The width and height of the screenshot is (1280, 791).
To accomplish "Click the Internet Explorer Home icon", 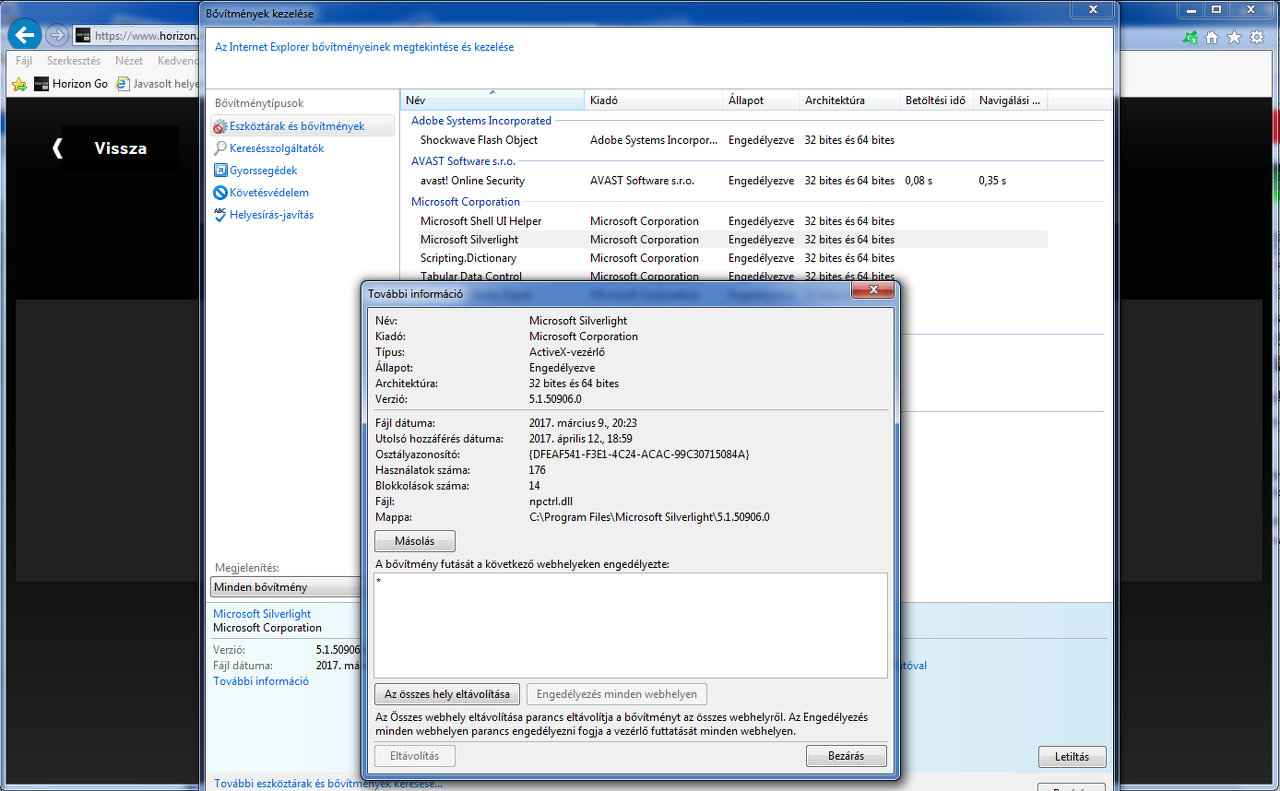I will (1212, 37).
